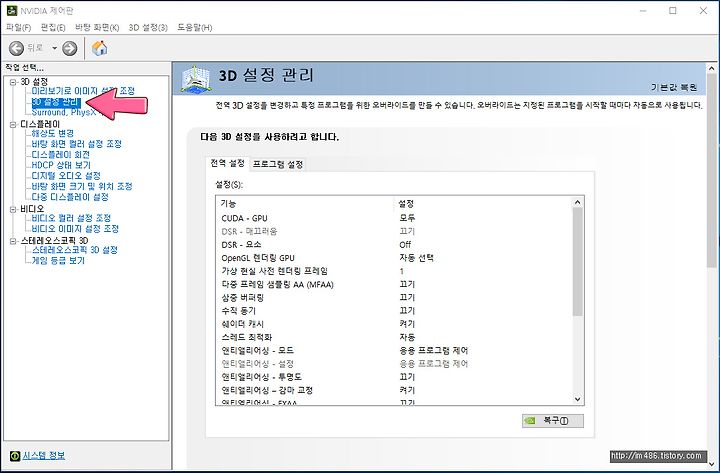
Task: Open 3D 설정(3) menu
Action: (148, 28)
